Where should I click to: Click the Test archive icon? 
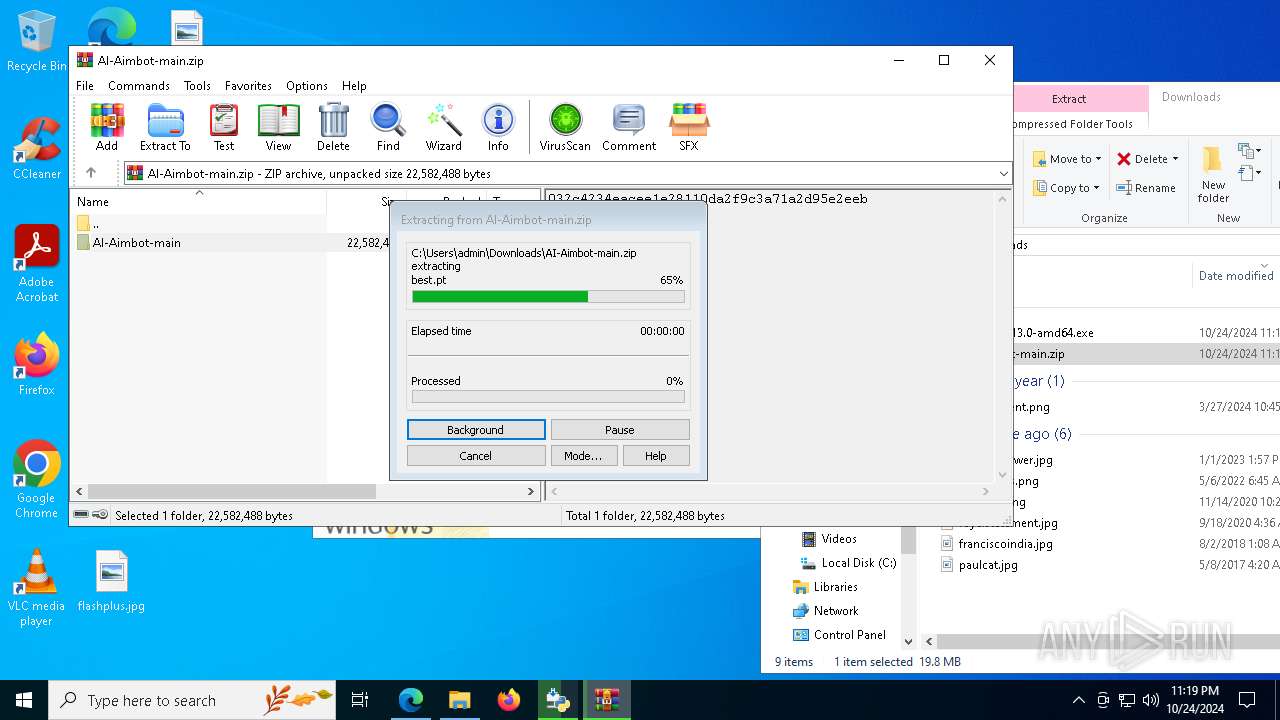tap(224, 127)
